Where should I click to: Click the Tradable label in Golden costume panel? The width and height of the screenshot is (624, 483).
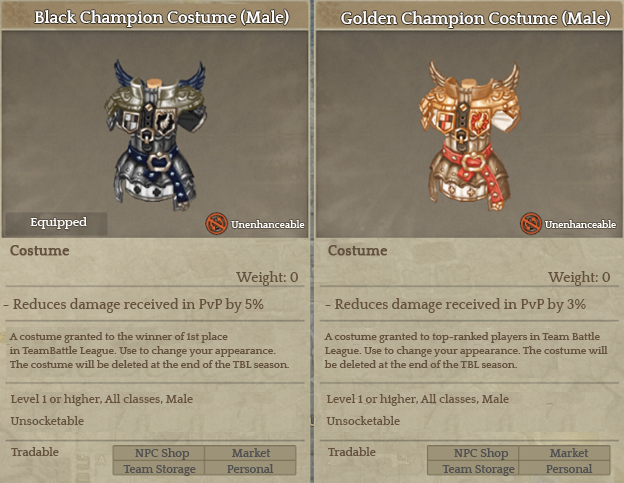coord(352,452)
